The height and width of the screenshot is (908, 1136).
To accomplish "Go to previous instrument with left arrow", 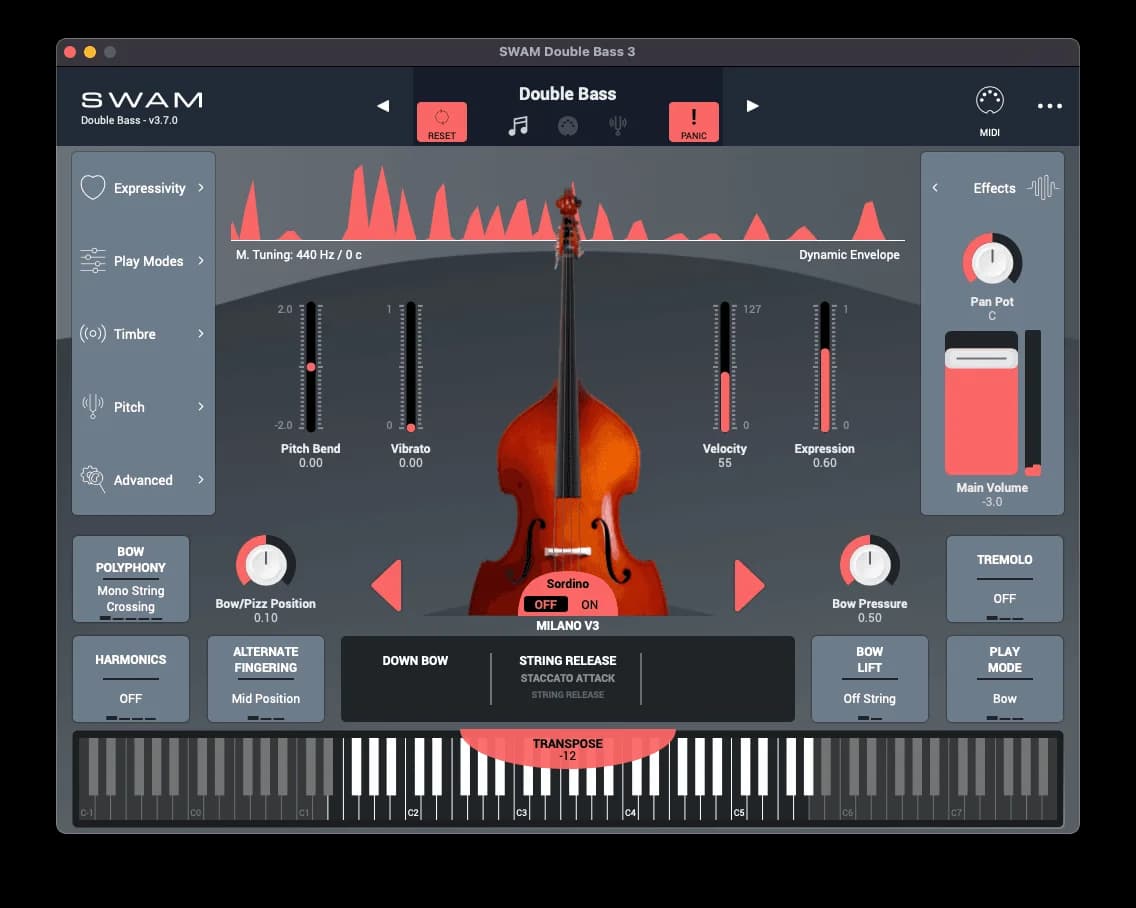I will pos(383,106).
